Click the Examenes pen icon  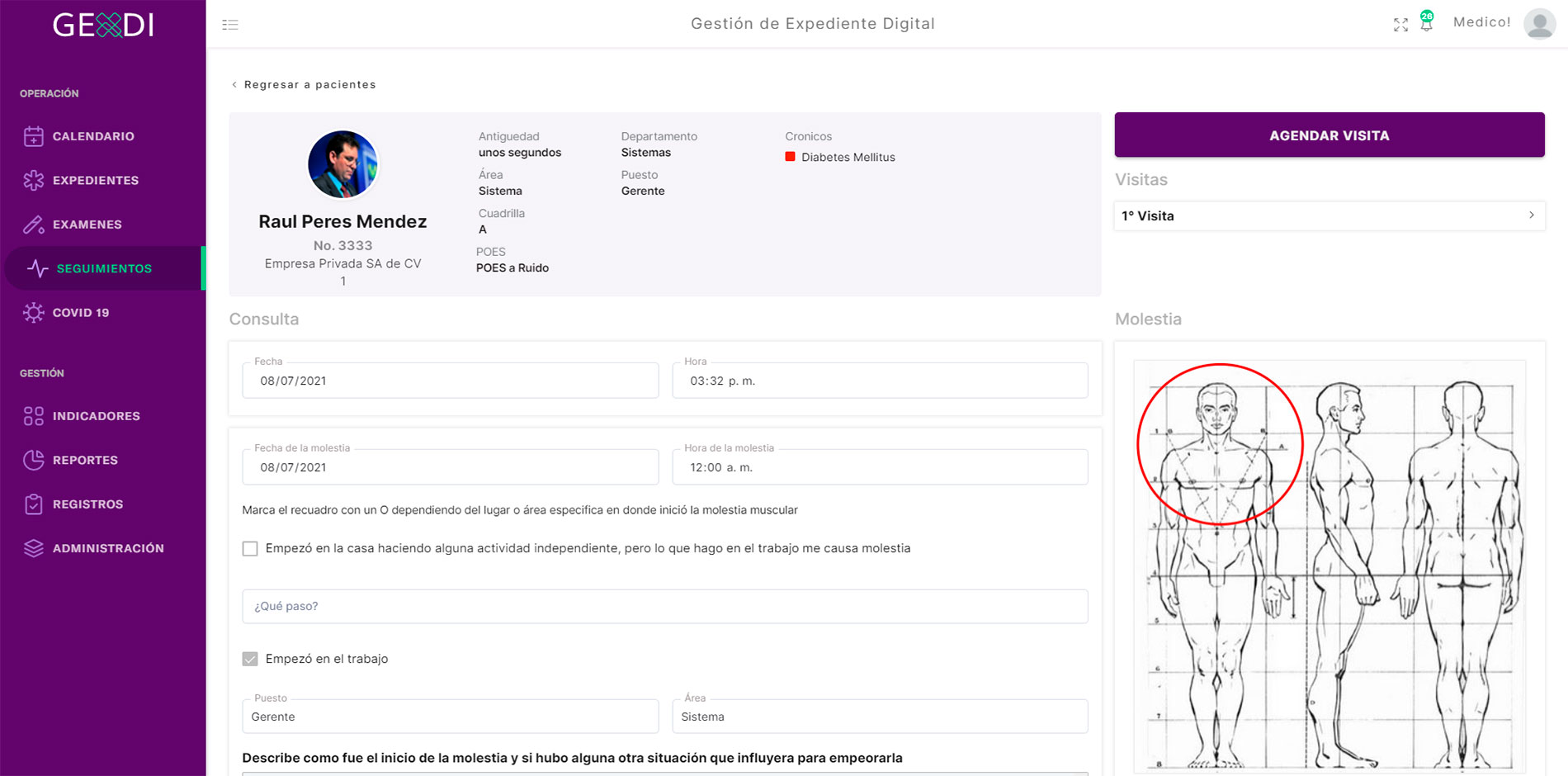click(34, 224)
